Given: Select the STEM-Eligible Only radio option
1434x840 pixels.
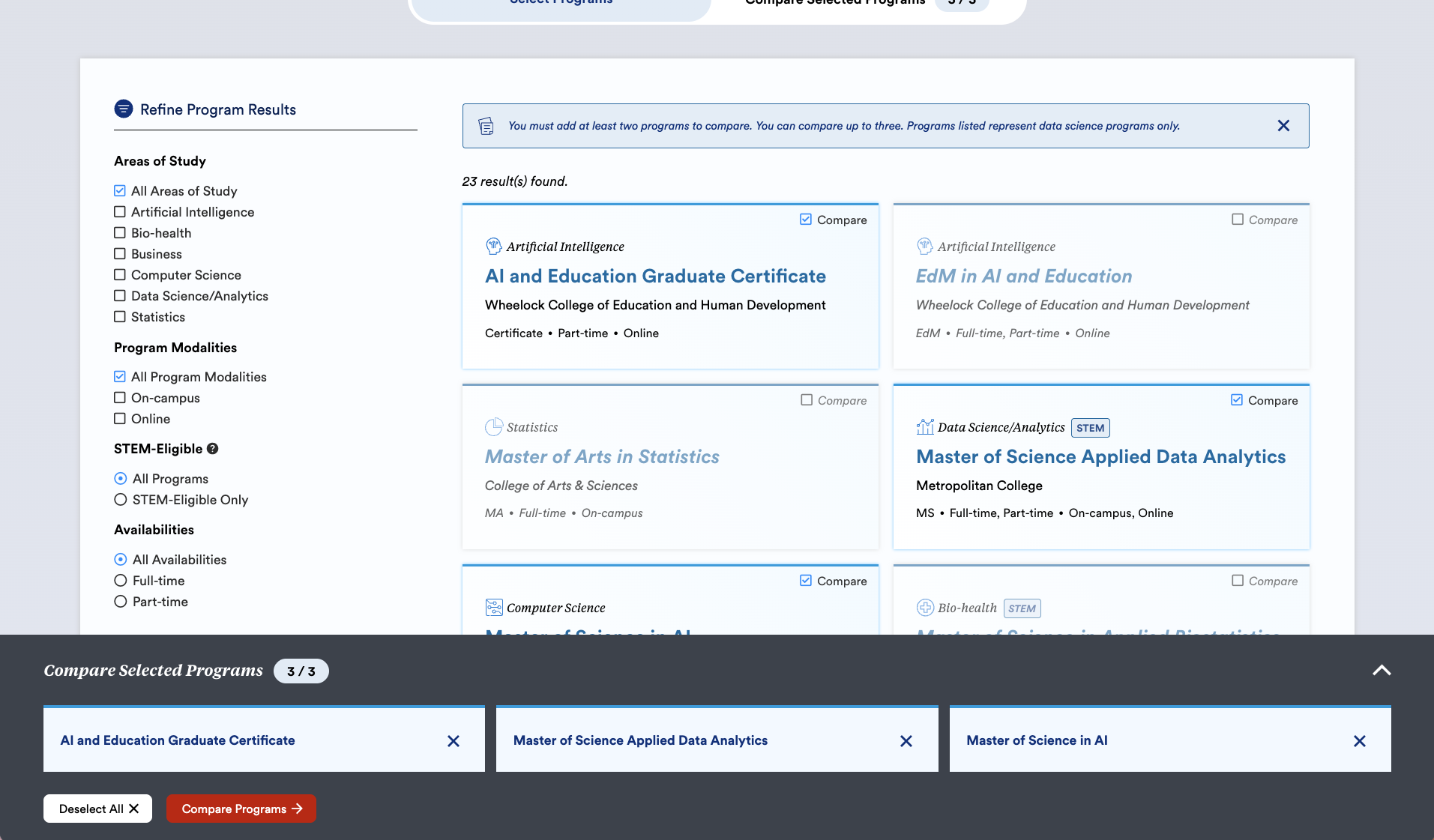Looking at the screenshot, I should (121, 499).
